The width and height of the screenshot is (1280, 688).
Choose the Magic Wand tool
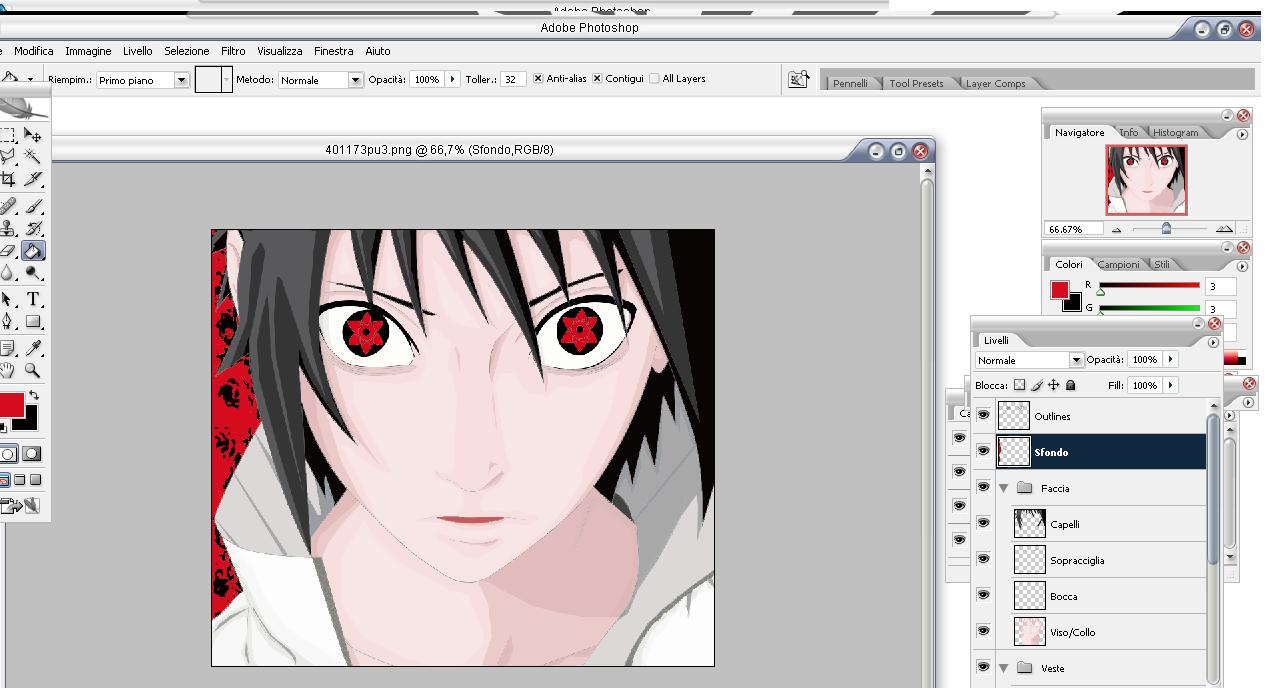[33, 157]
